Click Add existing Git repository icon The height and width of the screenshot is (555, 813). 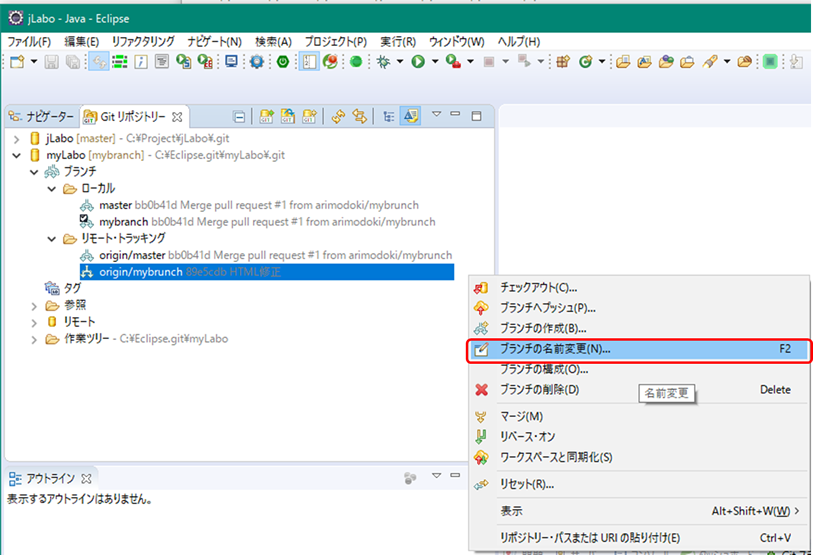266,116
